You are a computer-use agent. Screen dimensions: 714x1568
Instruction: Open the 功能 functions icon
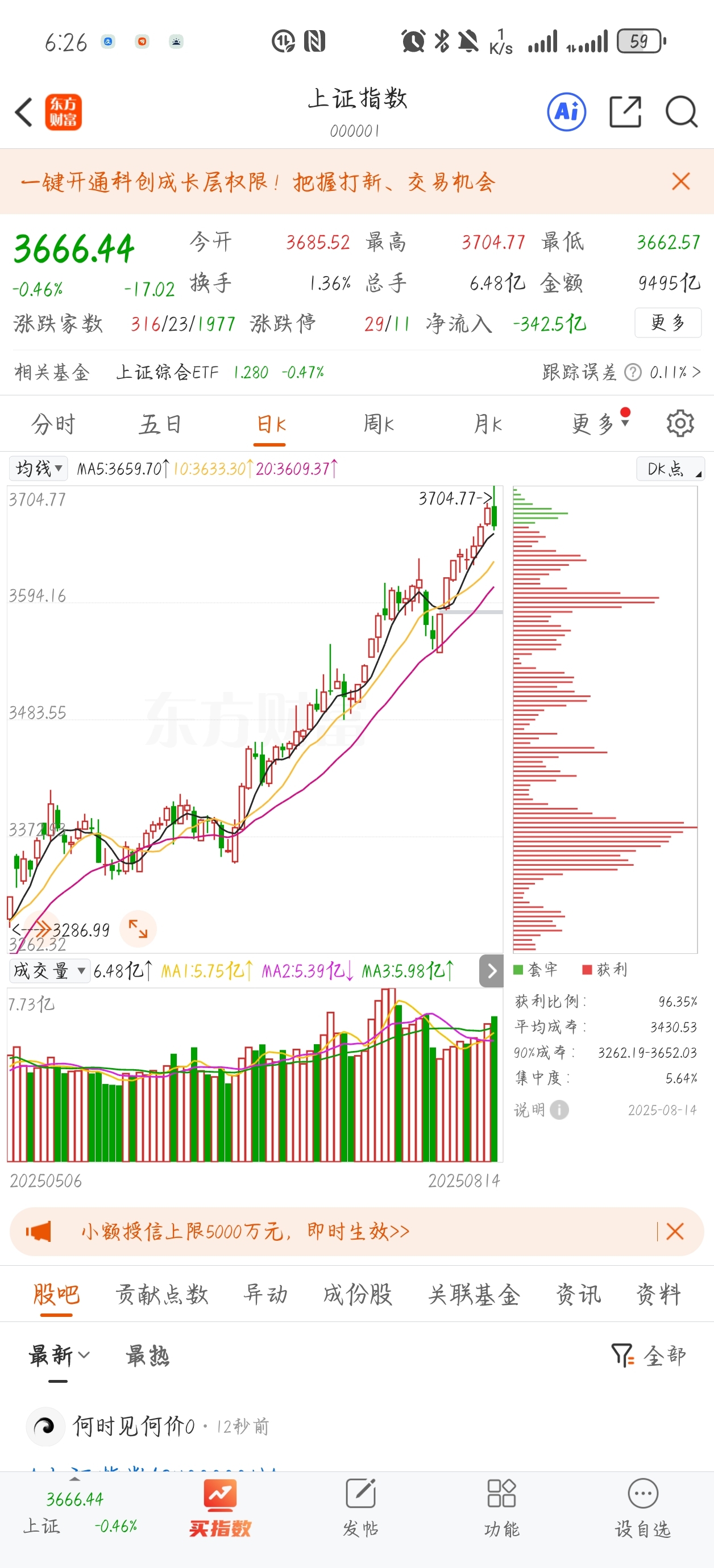coord(501,1508)
